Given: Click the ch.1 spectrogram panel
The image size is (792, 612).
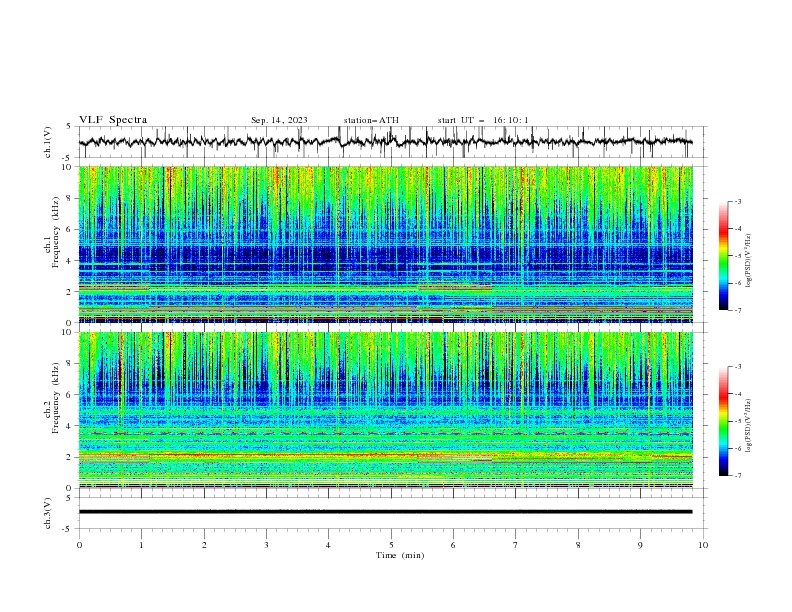Looking at the screenshot, I should tap(386, 244).
